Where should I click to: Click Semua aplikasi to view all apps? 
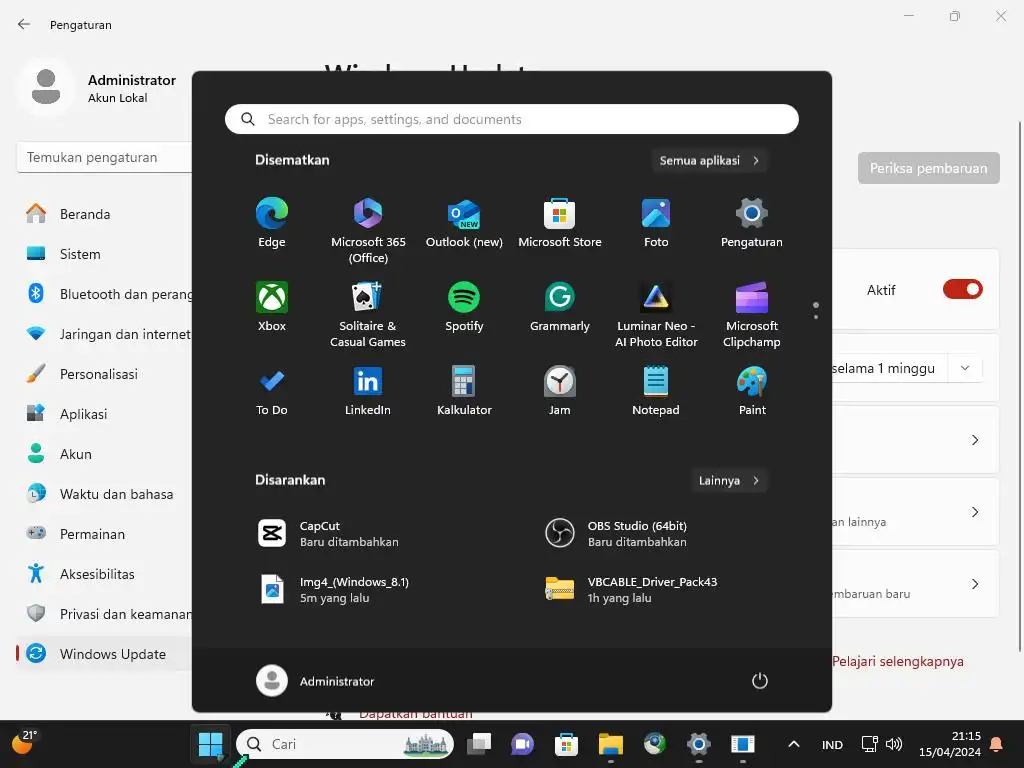click(709, 161)
